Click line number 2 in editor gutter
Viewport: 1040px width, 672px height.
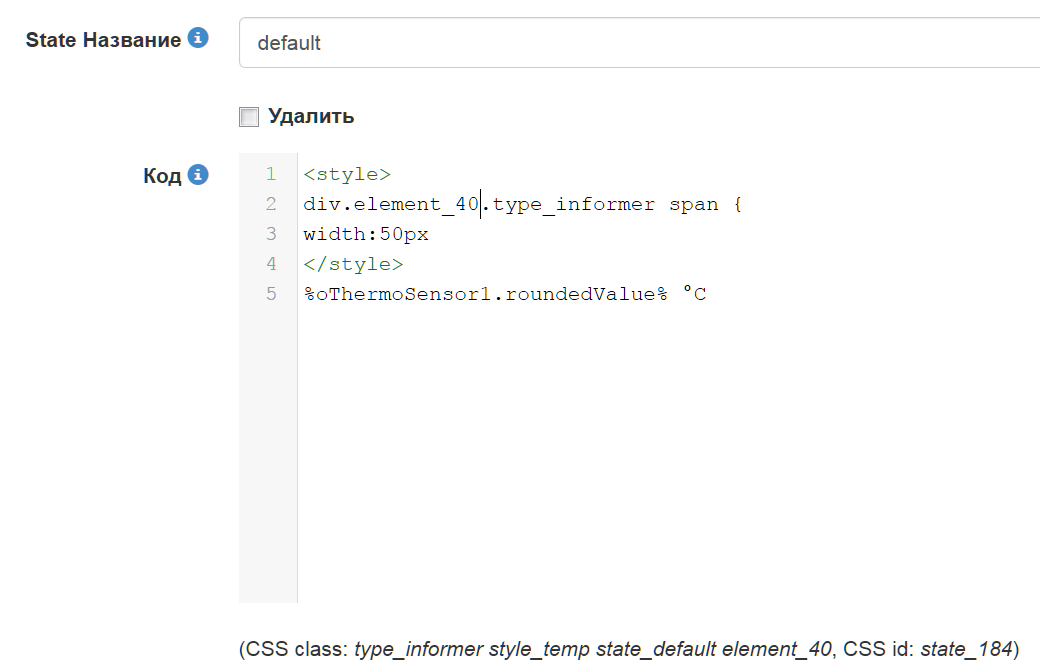click(270, 204)
